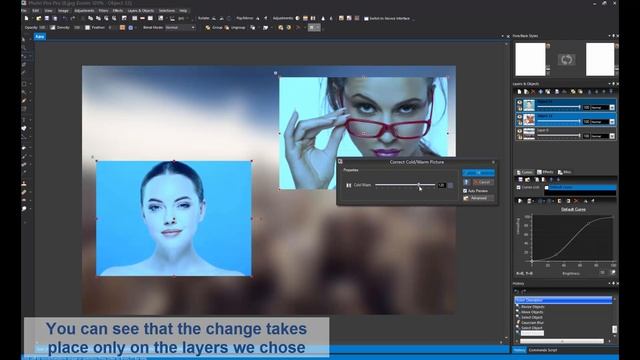Viewport: 640px width, 360px height.
Task: Click the help icon left of Cancel
Action: tap(467, 182)
